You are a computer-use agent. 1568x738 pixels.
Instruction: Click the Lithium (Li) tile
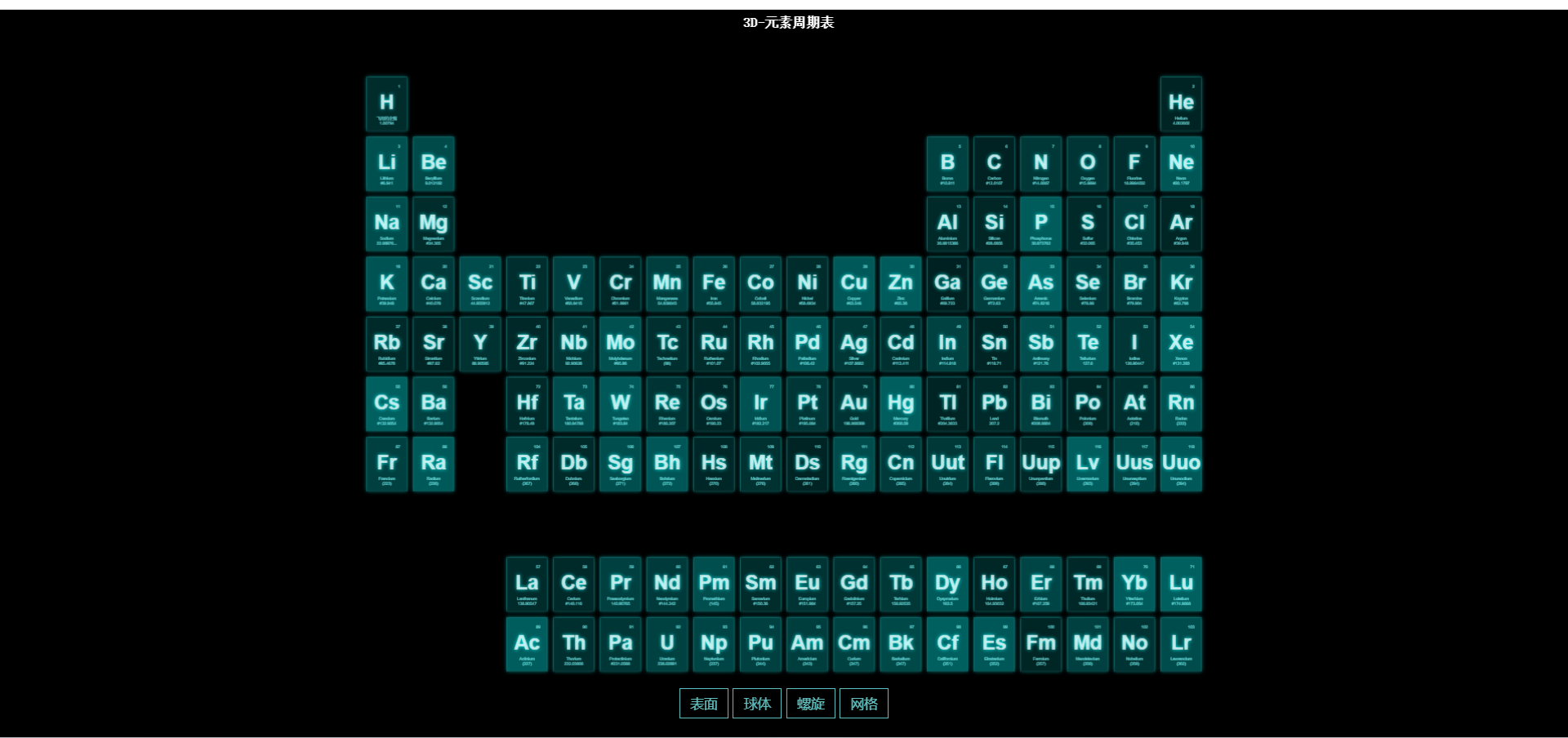coord(387,164)
